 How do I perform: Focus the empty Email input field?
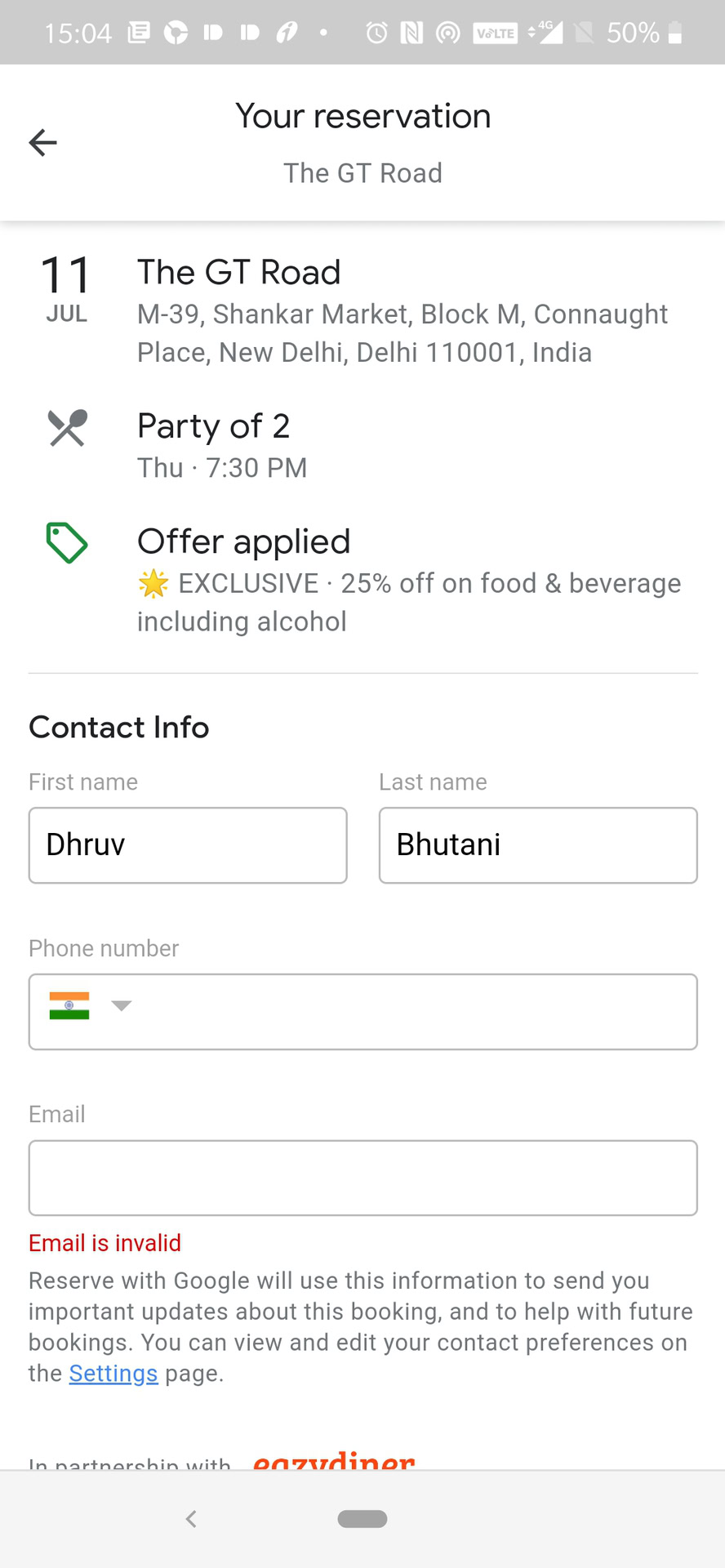[363, 1178]
